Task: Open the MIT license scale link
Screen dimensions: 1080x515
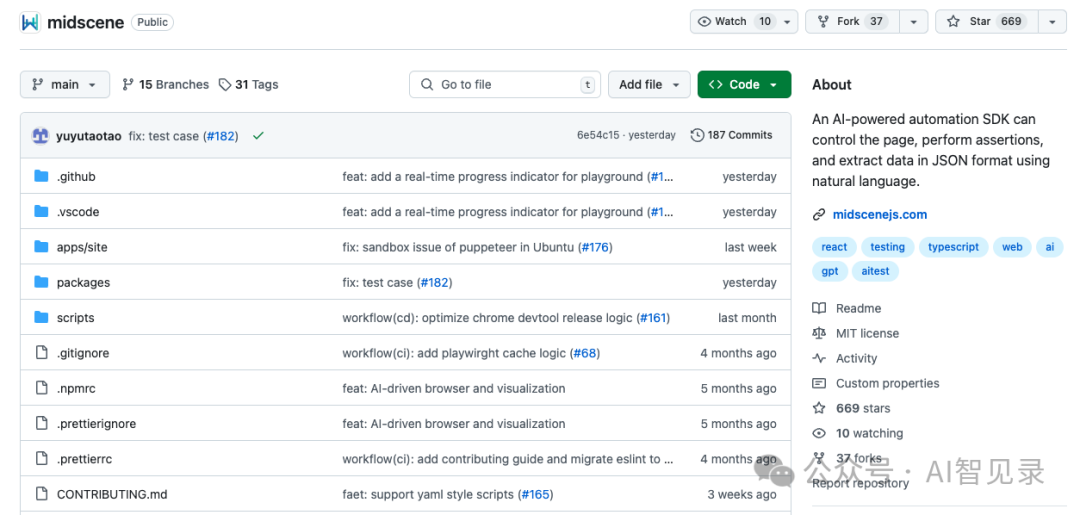Action: tap(866, 333)
